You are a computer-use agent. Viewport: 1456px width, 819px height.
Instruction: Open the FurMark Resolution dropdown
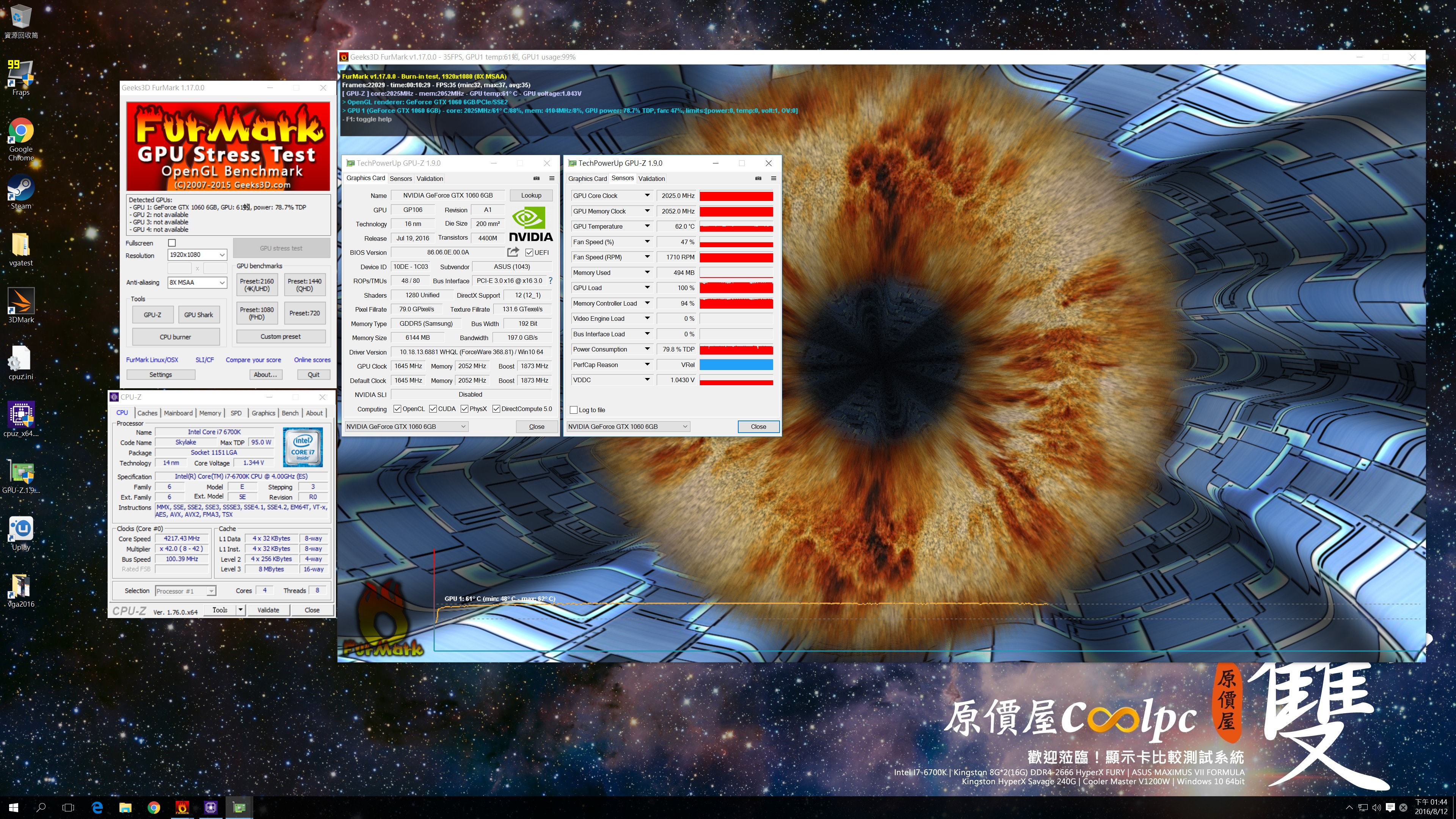coord(197,255)
